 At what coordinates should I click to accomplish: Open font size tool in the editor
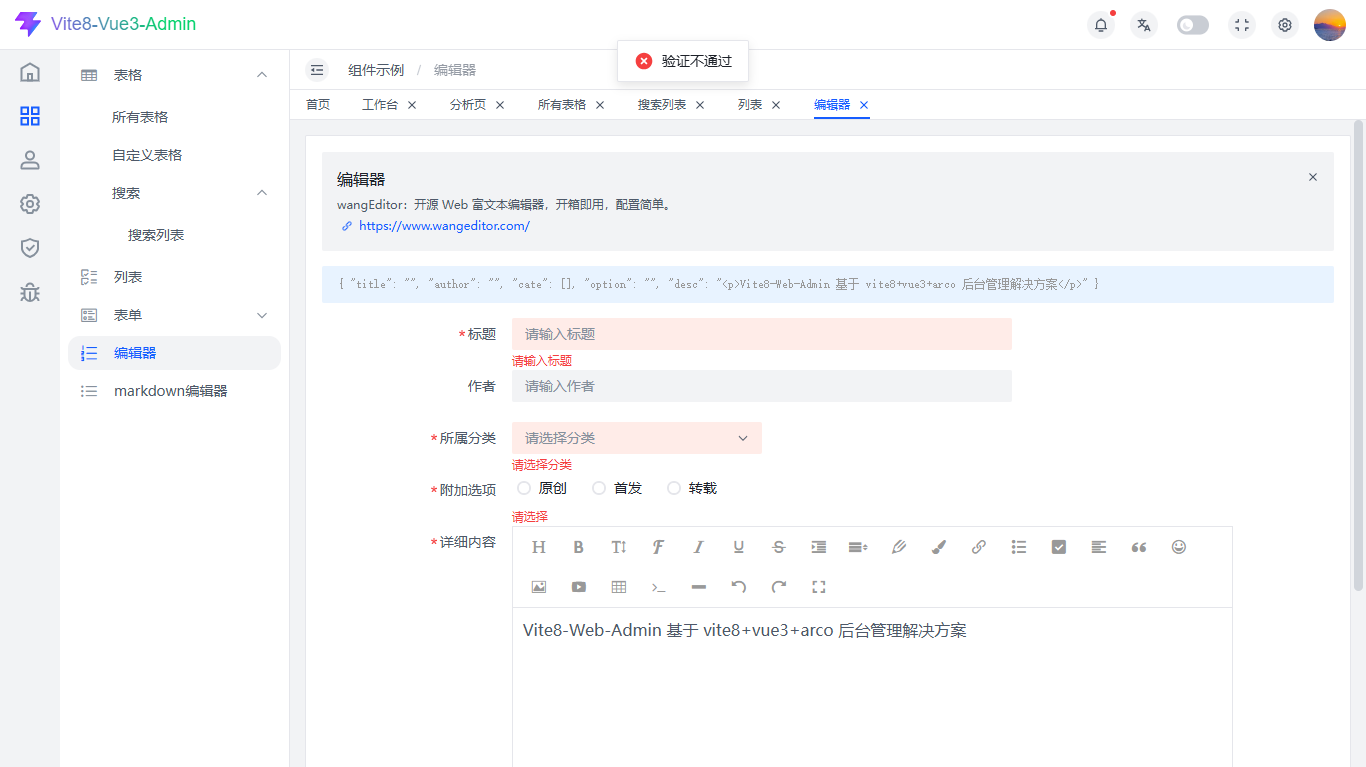point(619,547)
